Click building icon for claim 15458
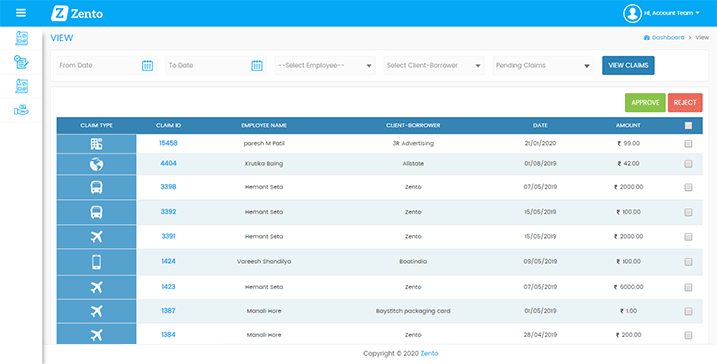Viewport: 717px width, 364px height. [96, 144]
